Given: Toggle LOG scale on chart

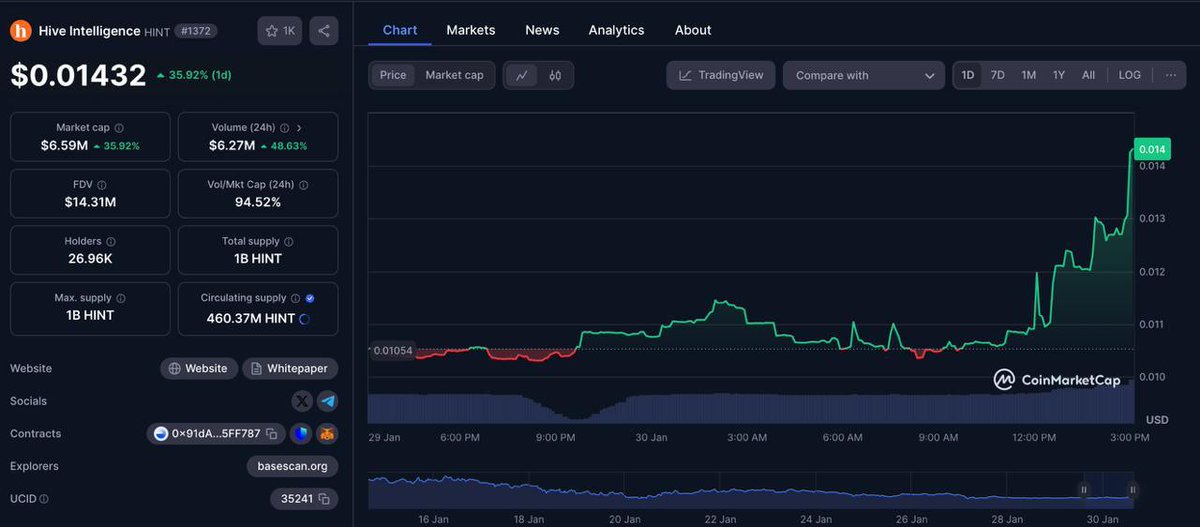Looking at the screenshot, I should tap(1130, 75).
